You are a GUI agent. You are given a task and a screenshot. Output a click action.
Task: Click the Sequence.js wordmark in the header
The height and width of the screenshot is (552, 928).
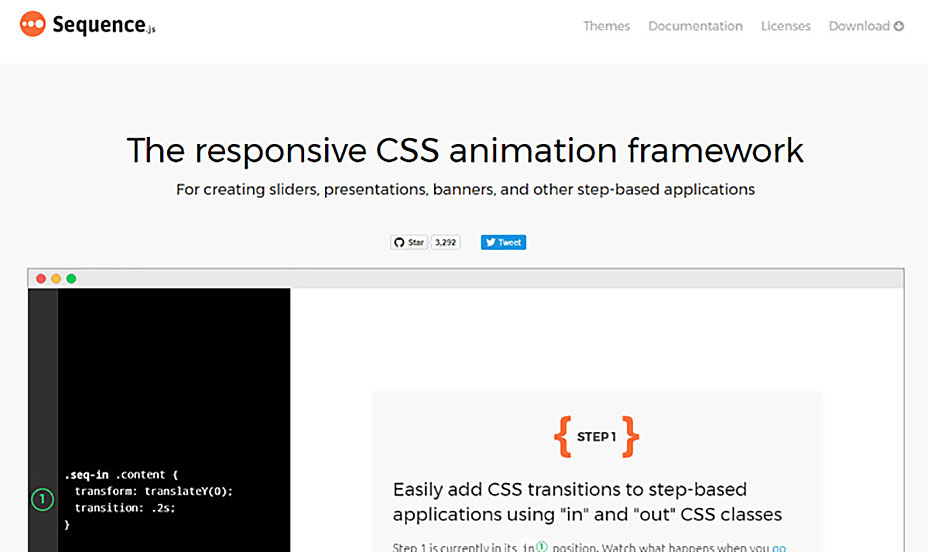pyautogui.click(x=104, y=25)
